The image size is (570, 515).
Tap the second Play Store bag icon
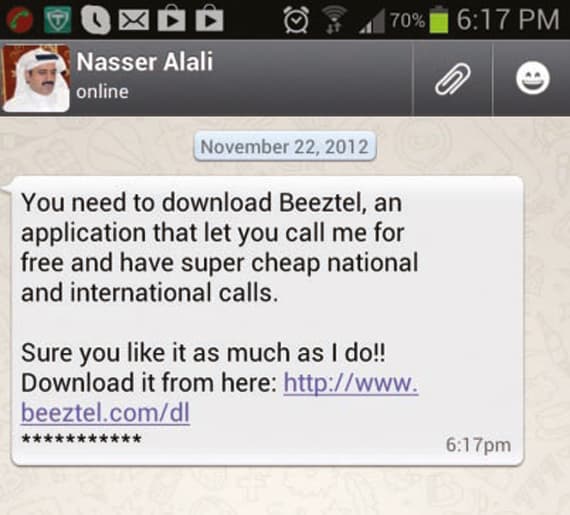pos(209,18)
